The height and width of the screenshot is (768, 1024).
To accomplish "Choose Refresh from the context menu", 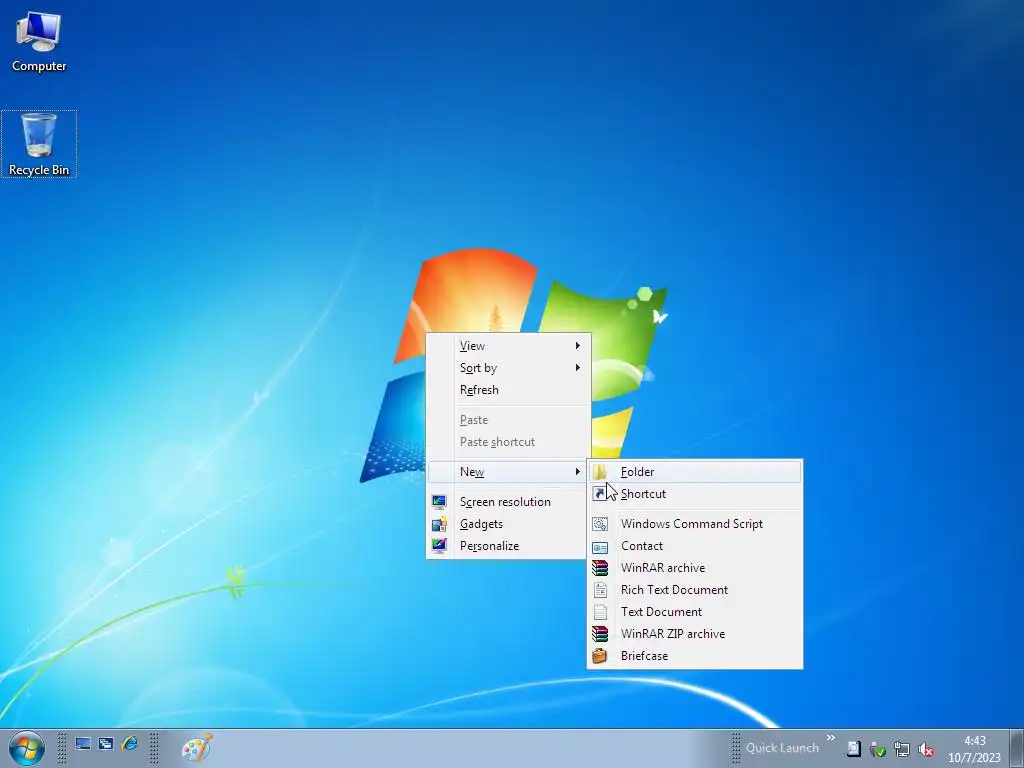I will click(x=508, y=390).
